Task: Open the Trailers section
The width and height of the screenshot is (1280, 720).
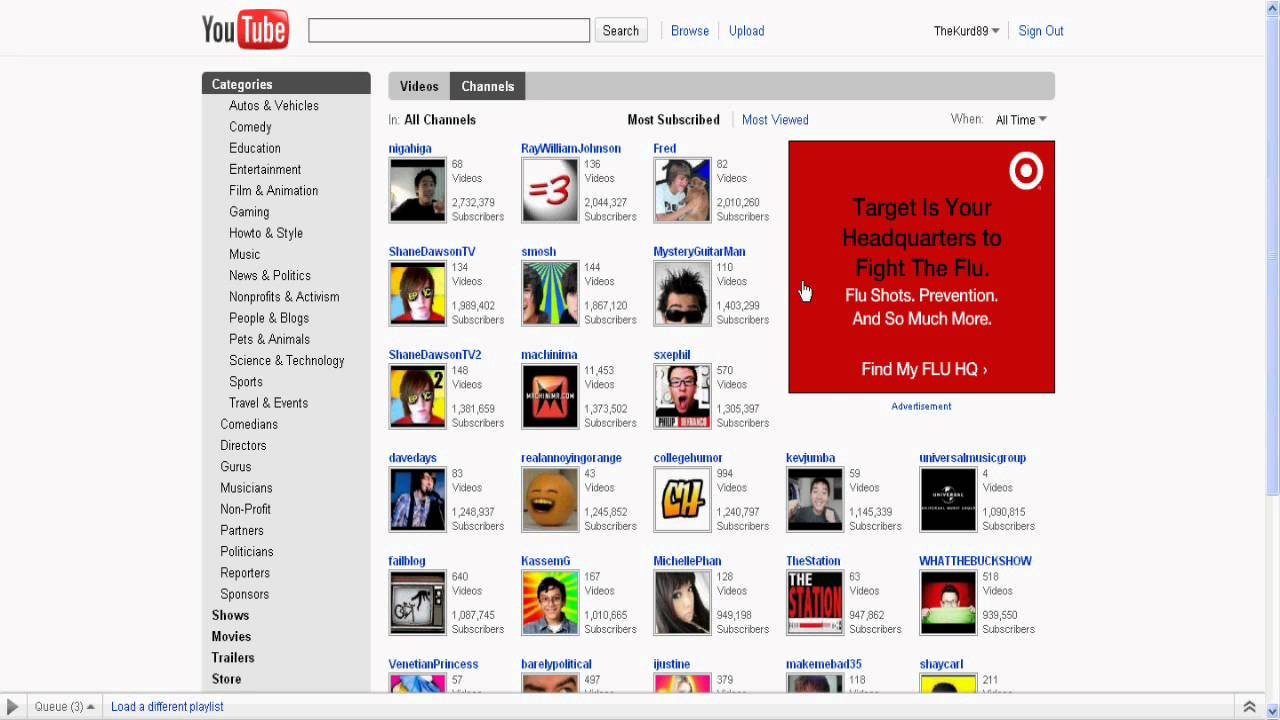Action: 233,658
